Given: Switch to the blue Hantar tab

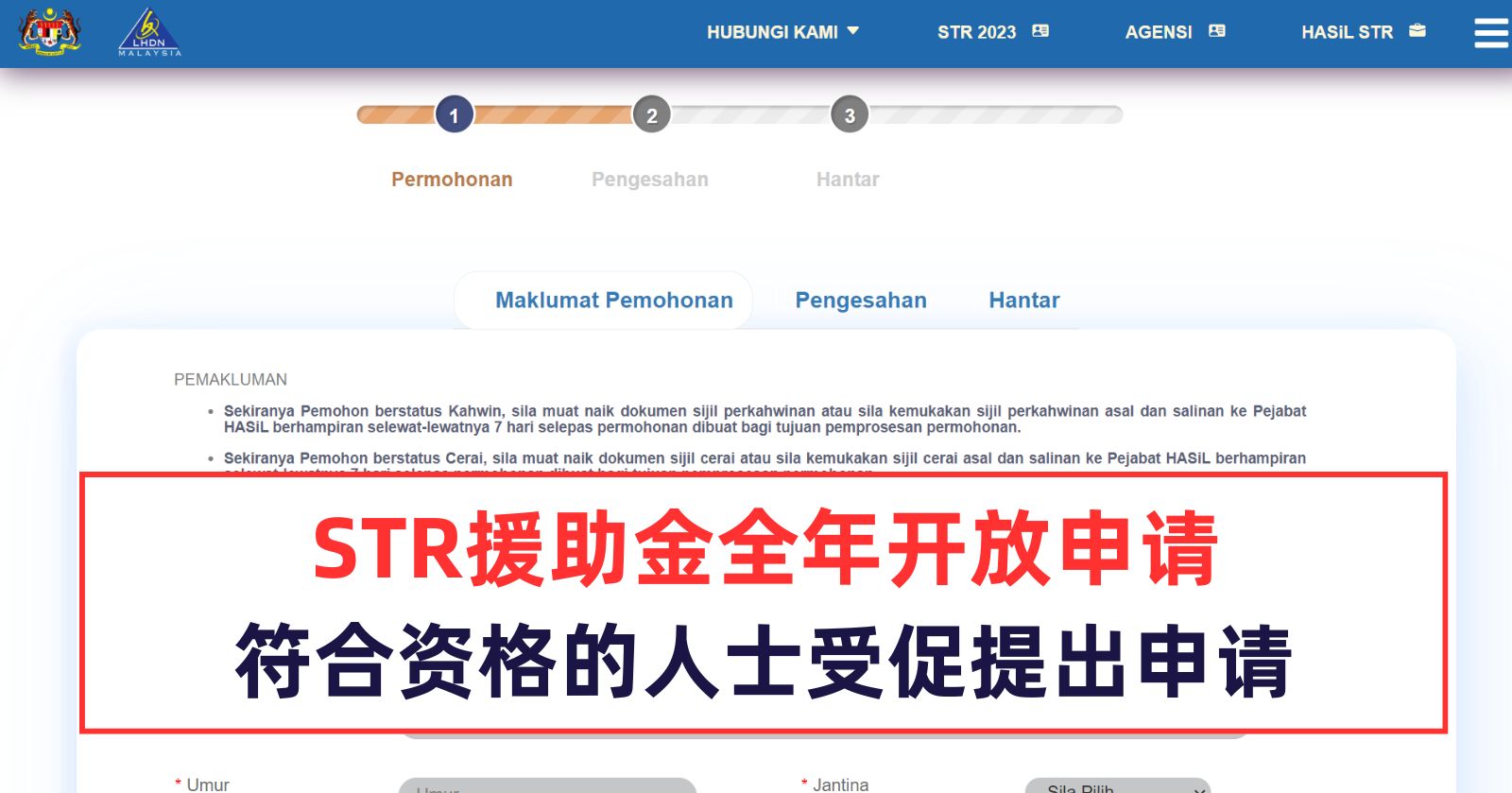Looking at the screenshot, I should [1024, 301].
